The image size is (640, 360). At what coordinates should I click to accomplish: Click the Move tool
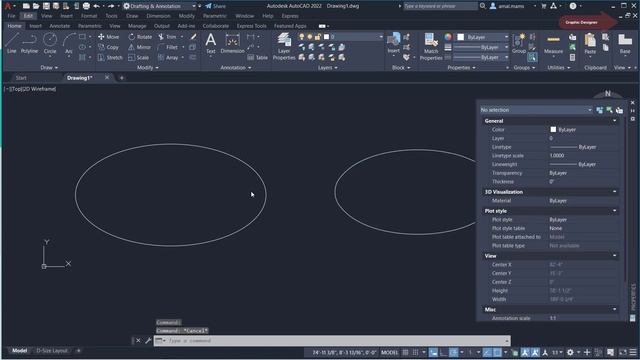[108, 37]
